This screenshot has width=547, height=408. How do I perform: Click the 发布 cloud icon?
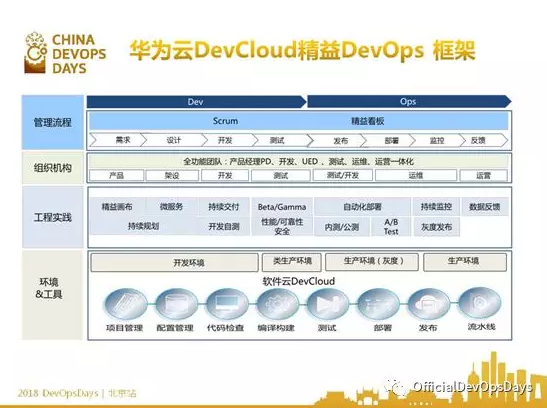[x=429, y=304]
